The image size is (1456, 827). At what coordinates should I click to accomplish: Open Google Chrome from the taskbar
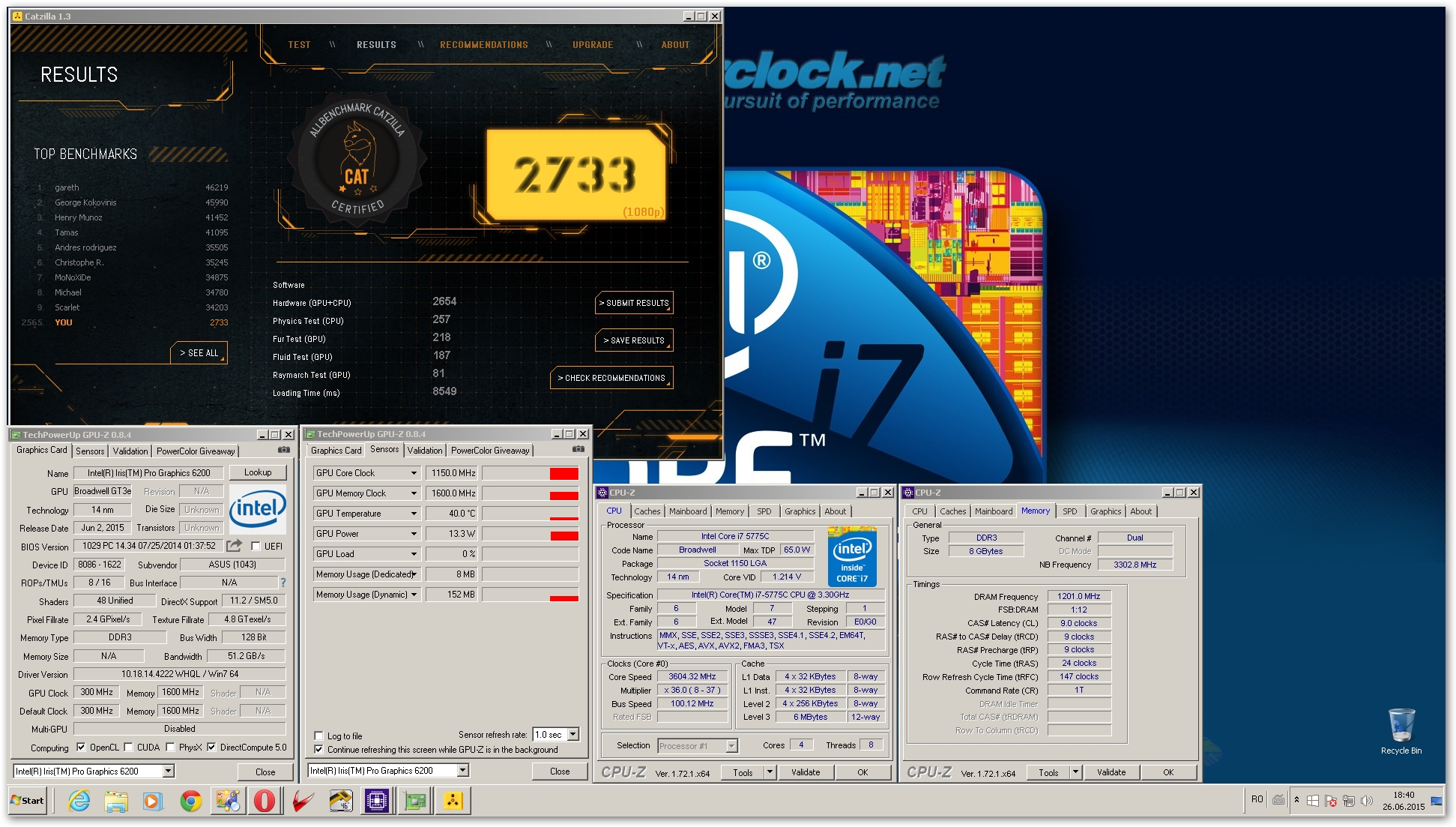(190, 801)
